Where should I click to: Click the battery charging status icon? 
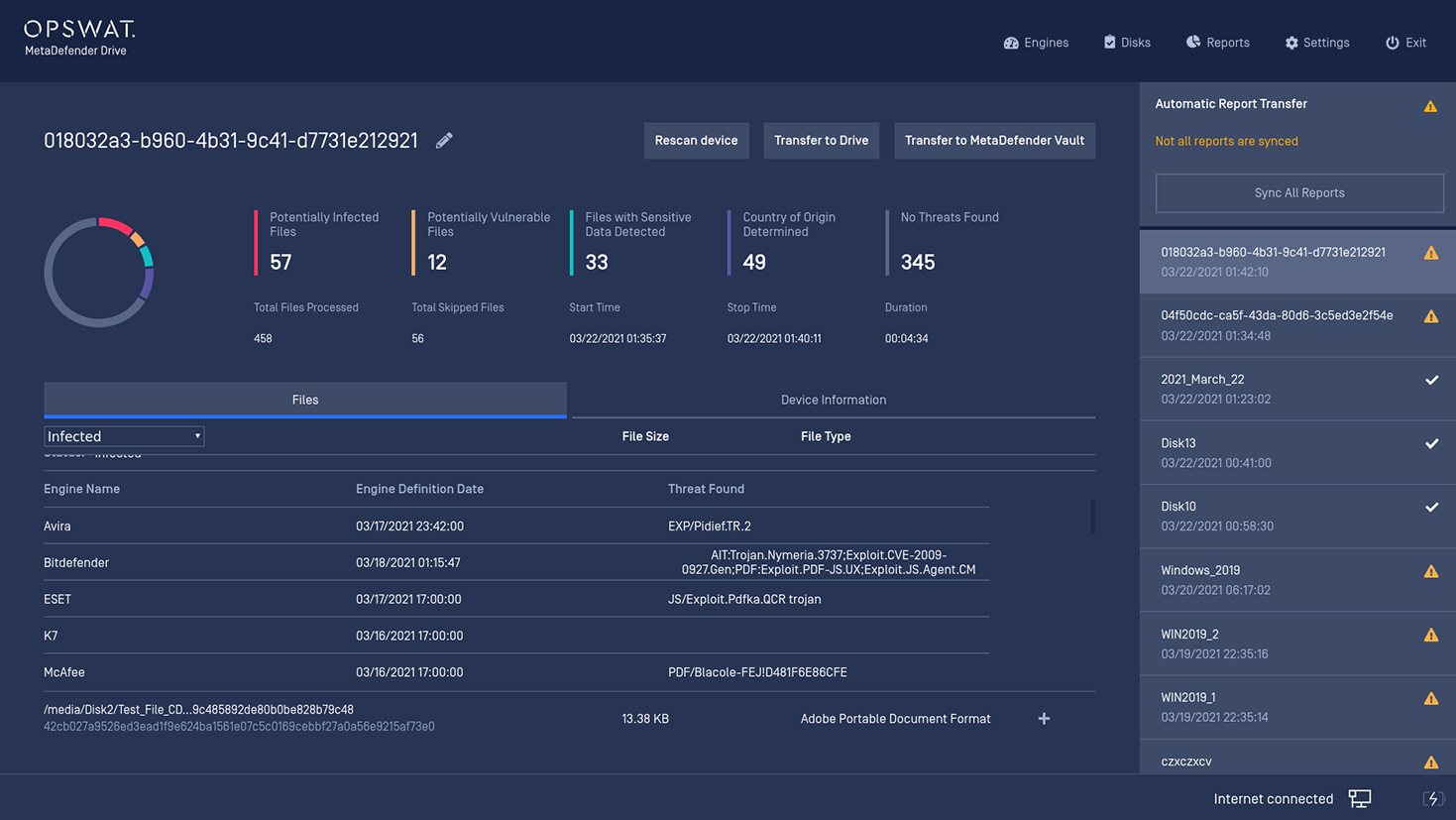coord(1433,799)
